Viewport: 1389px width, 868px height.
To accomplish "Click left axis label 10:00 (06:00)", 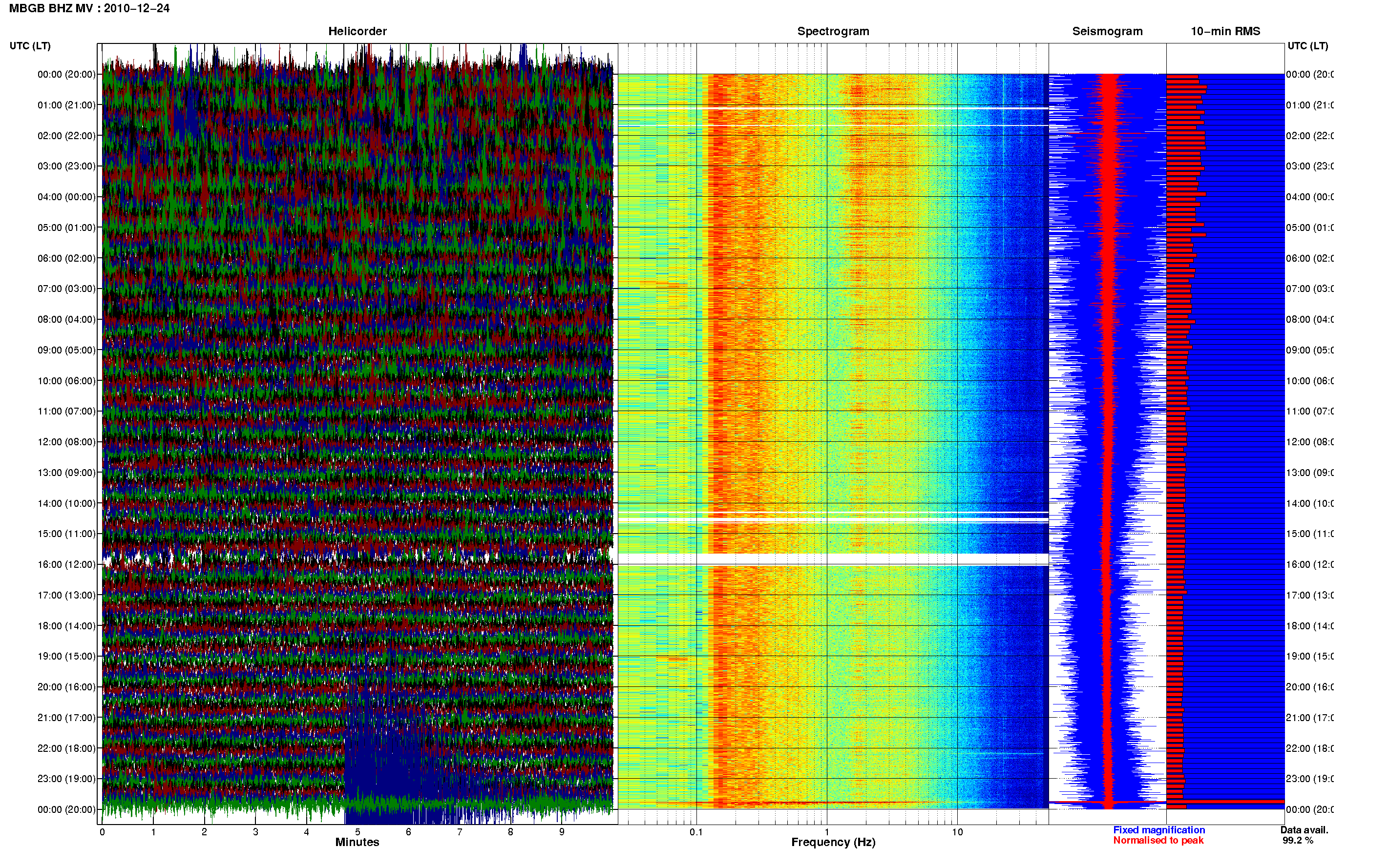I will (66, 381).
